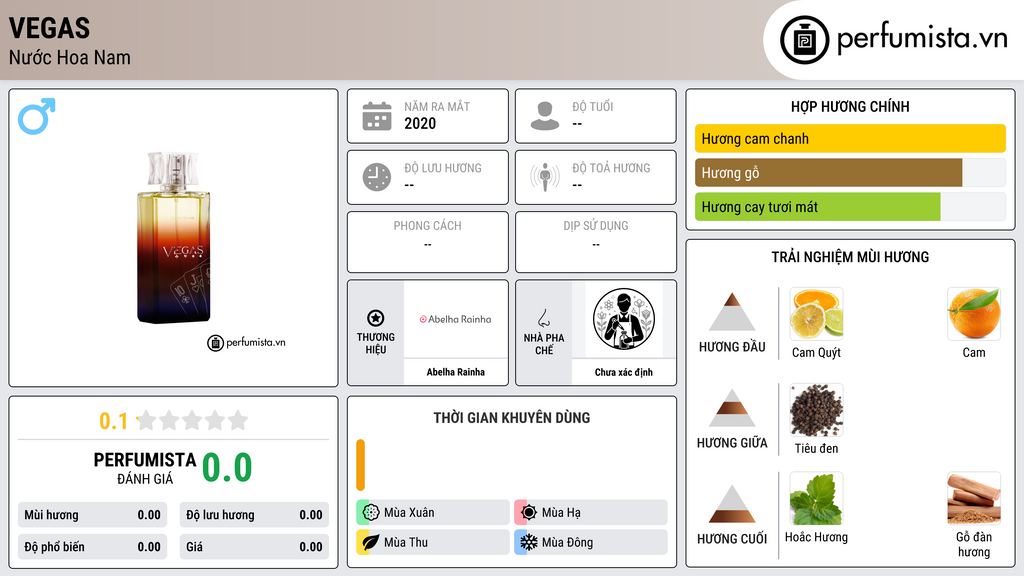Click the Cam Quýt citrus image
The width and height of the screenshot is (1024, 576).
[816, 313]
